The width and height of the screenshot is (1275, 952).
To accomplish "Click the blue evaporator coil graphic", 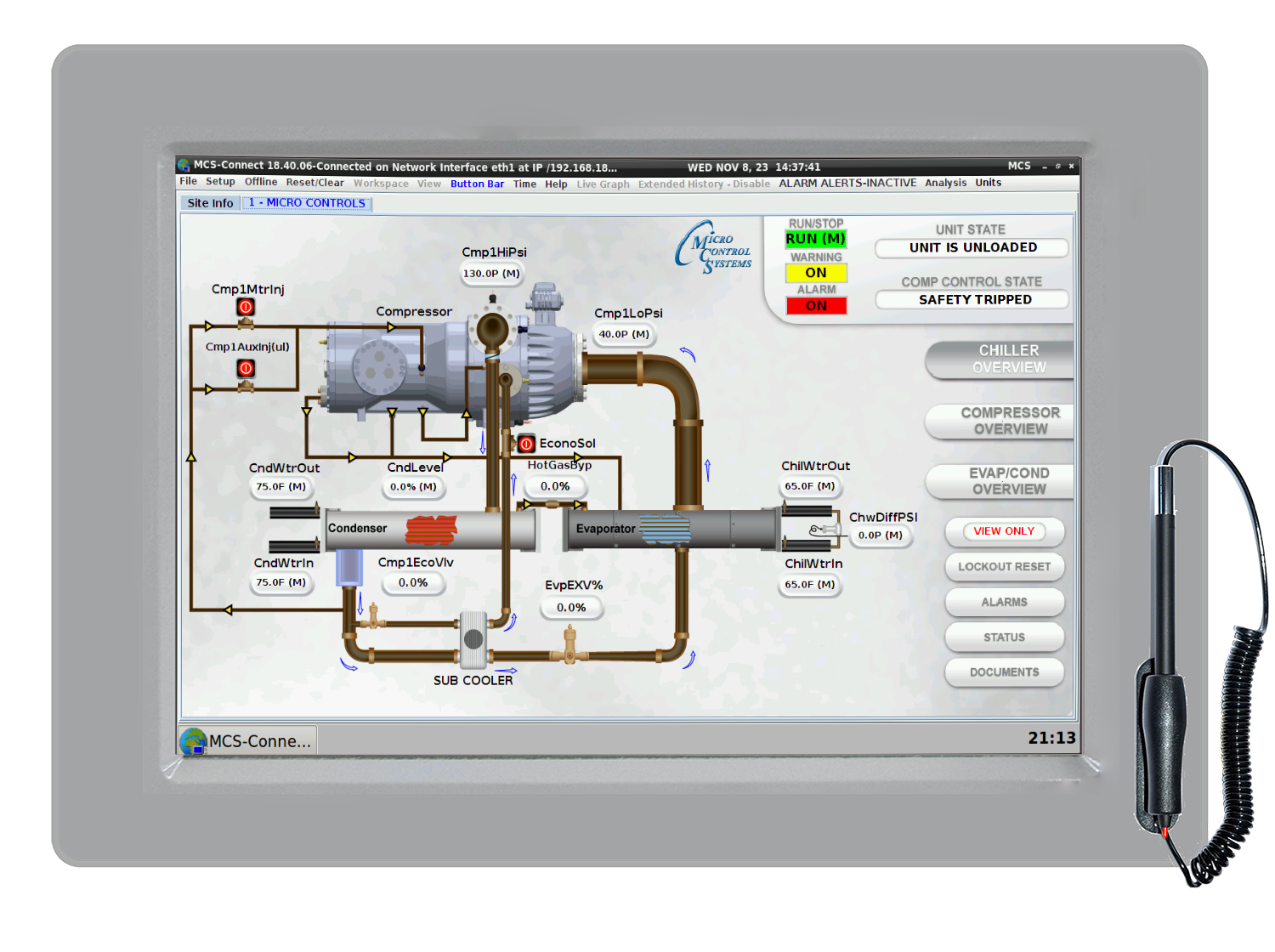I will point(664,529).
